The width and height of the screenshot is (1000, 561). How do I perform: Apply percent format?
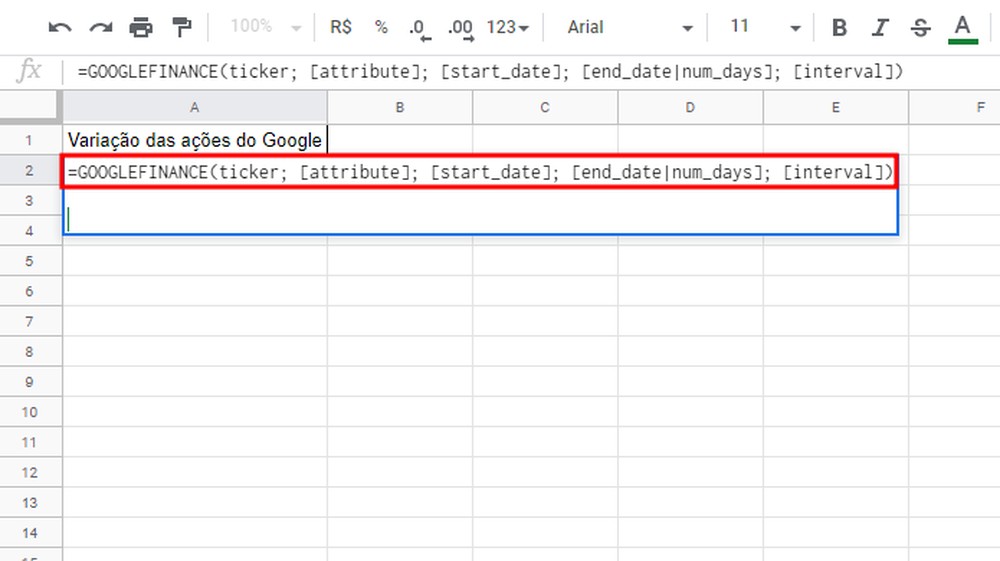click(x=381, y=27)
